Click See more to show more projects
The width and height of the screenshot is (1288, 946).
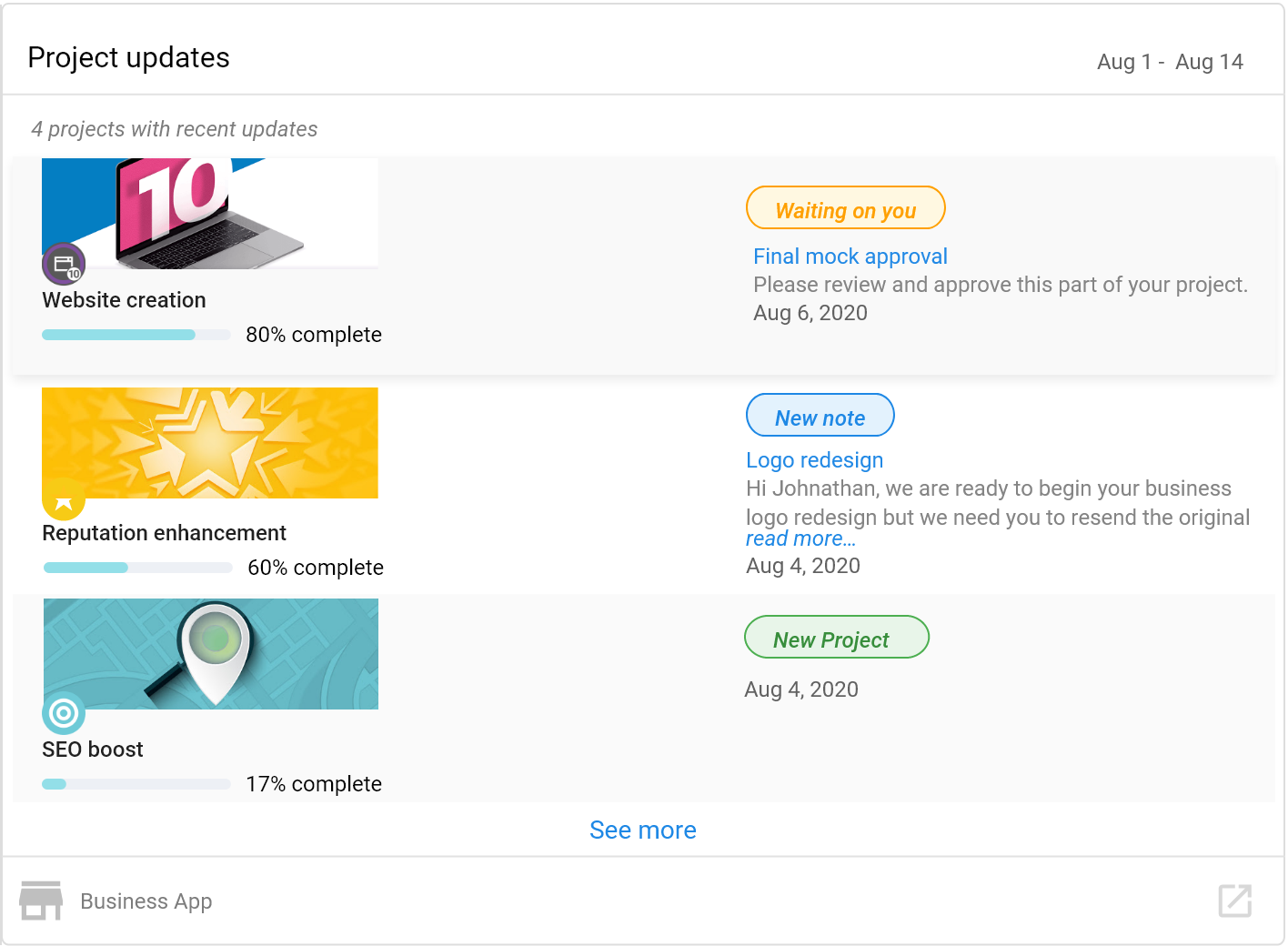(643, 830)
